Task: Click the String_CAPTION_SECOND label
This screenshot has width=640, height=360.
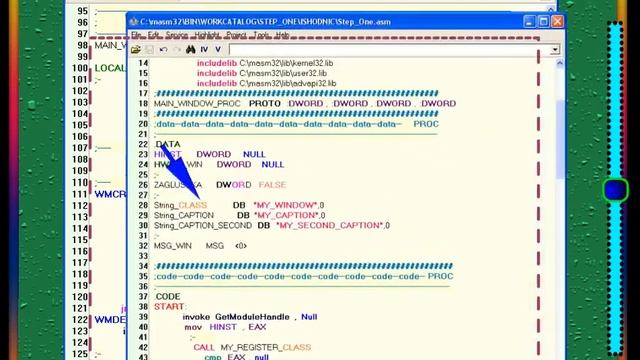Action: pos(203,226)
